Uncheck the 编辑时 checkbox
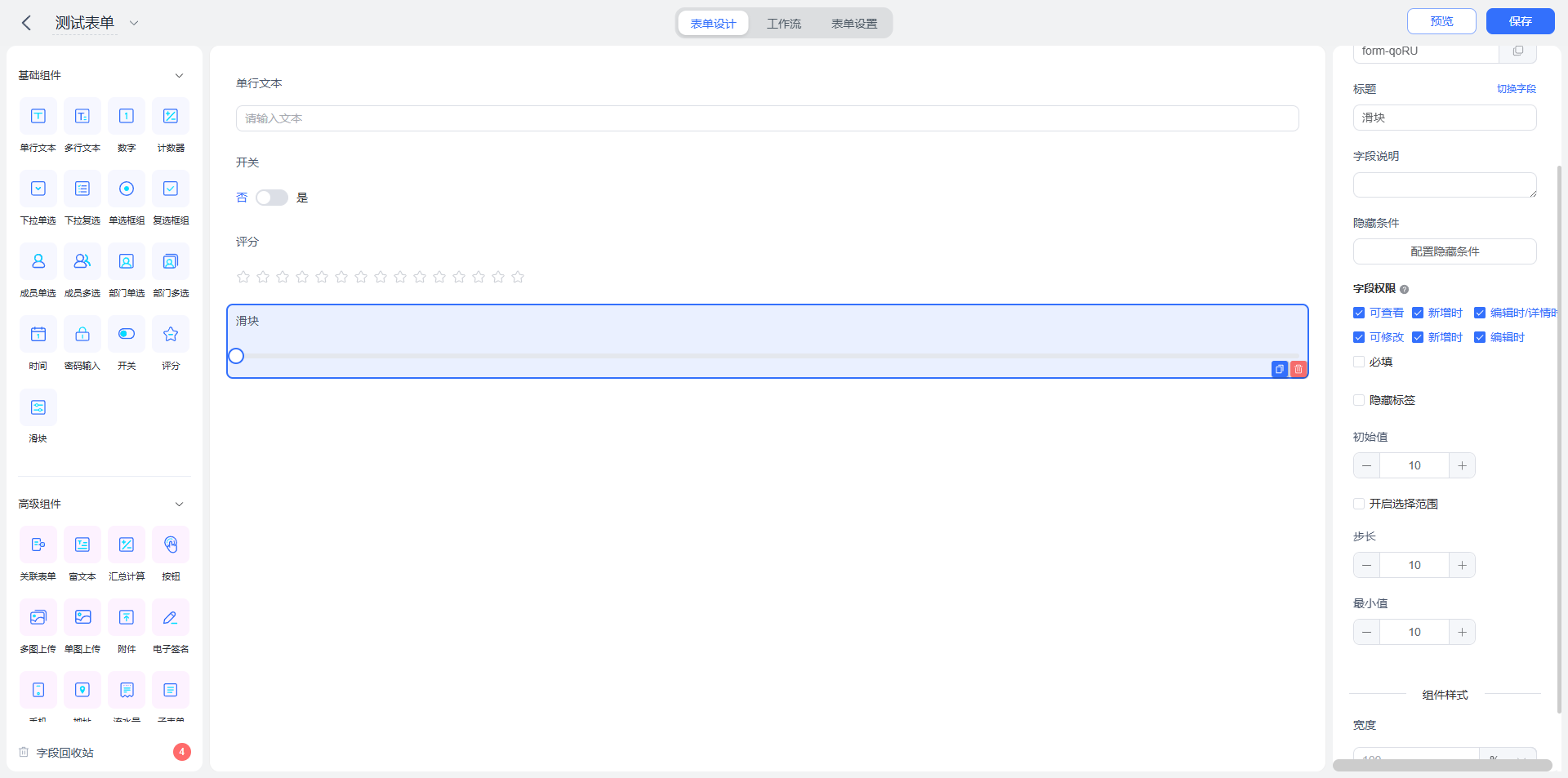Viewport: 1568px width, 778px height. [x=1480, y=337]
